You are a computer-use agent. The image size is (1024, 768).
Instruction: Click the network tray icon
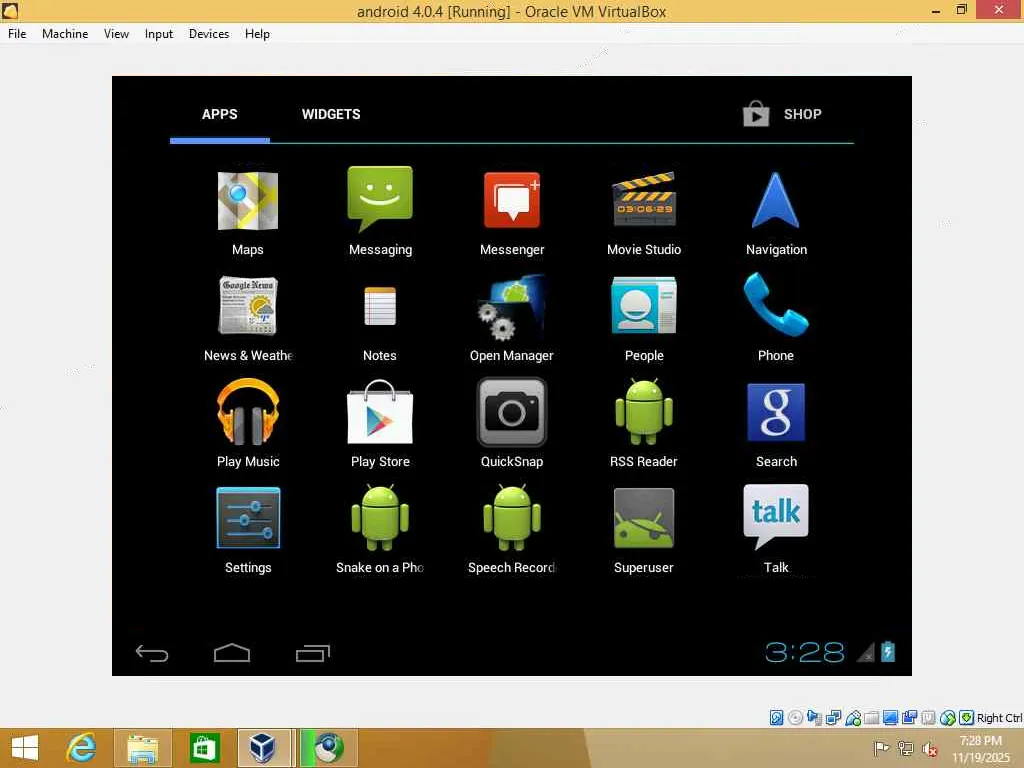[x=905, y=748]
